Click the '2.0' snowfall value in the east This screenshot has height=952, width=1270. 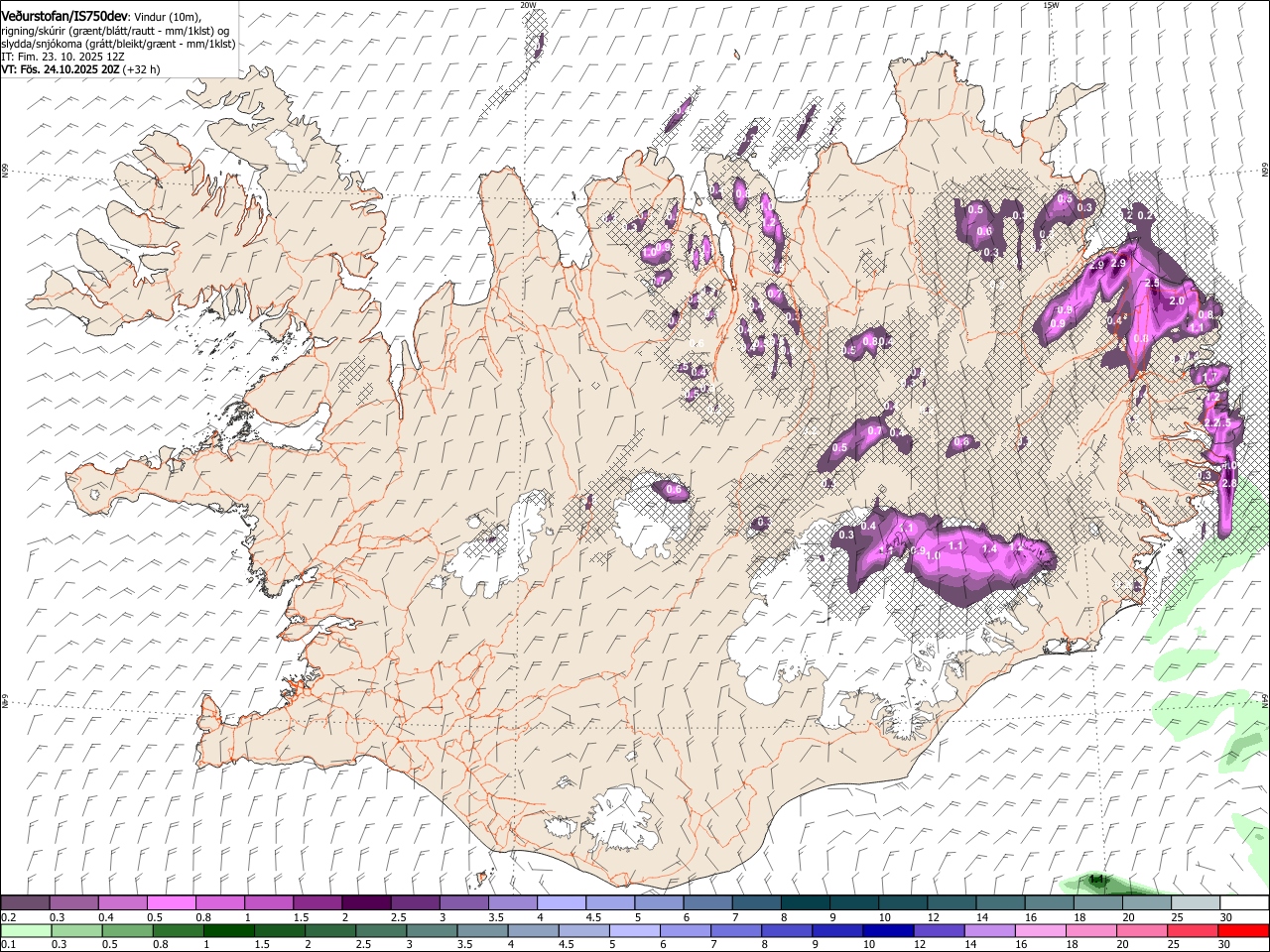pos(1178,300)
